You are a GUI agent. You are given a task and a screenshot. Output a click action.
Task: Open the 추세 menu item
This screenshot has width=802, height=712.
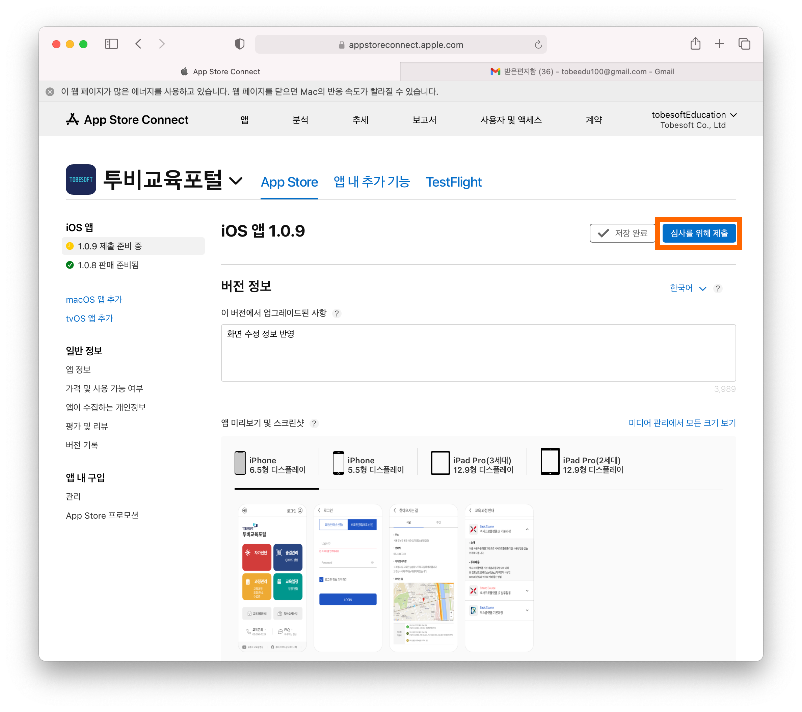pyautogui.click(x=360, y=120)
